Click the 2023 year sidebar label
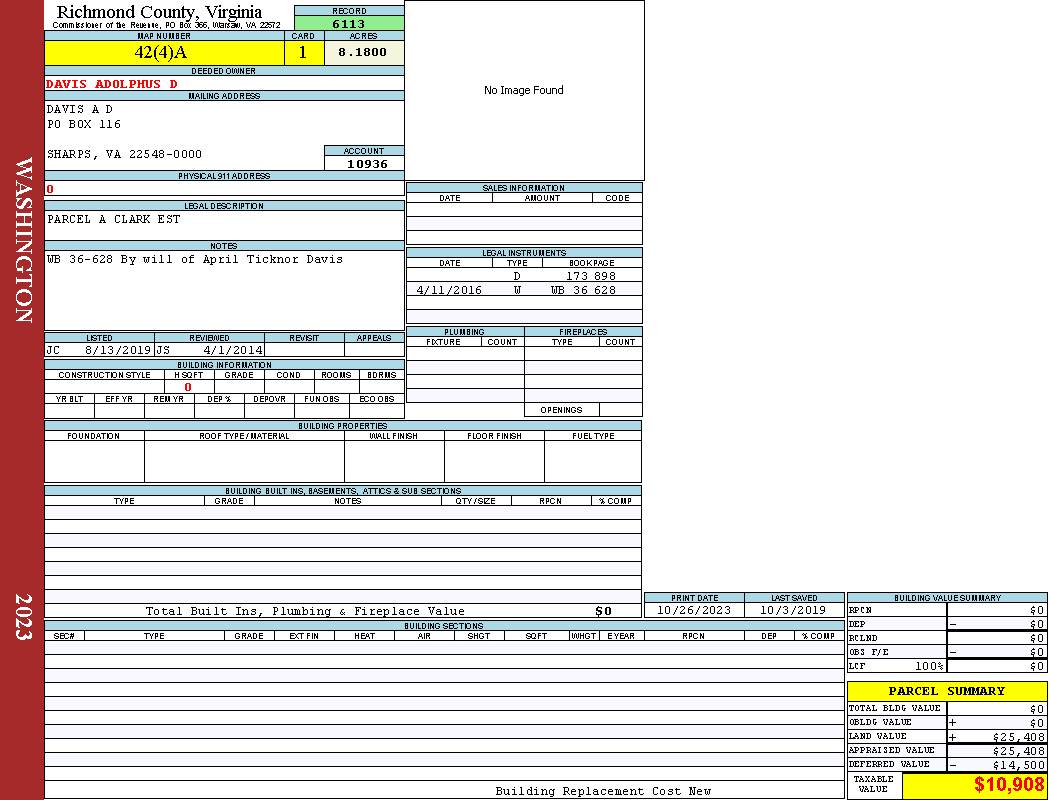 23,617
